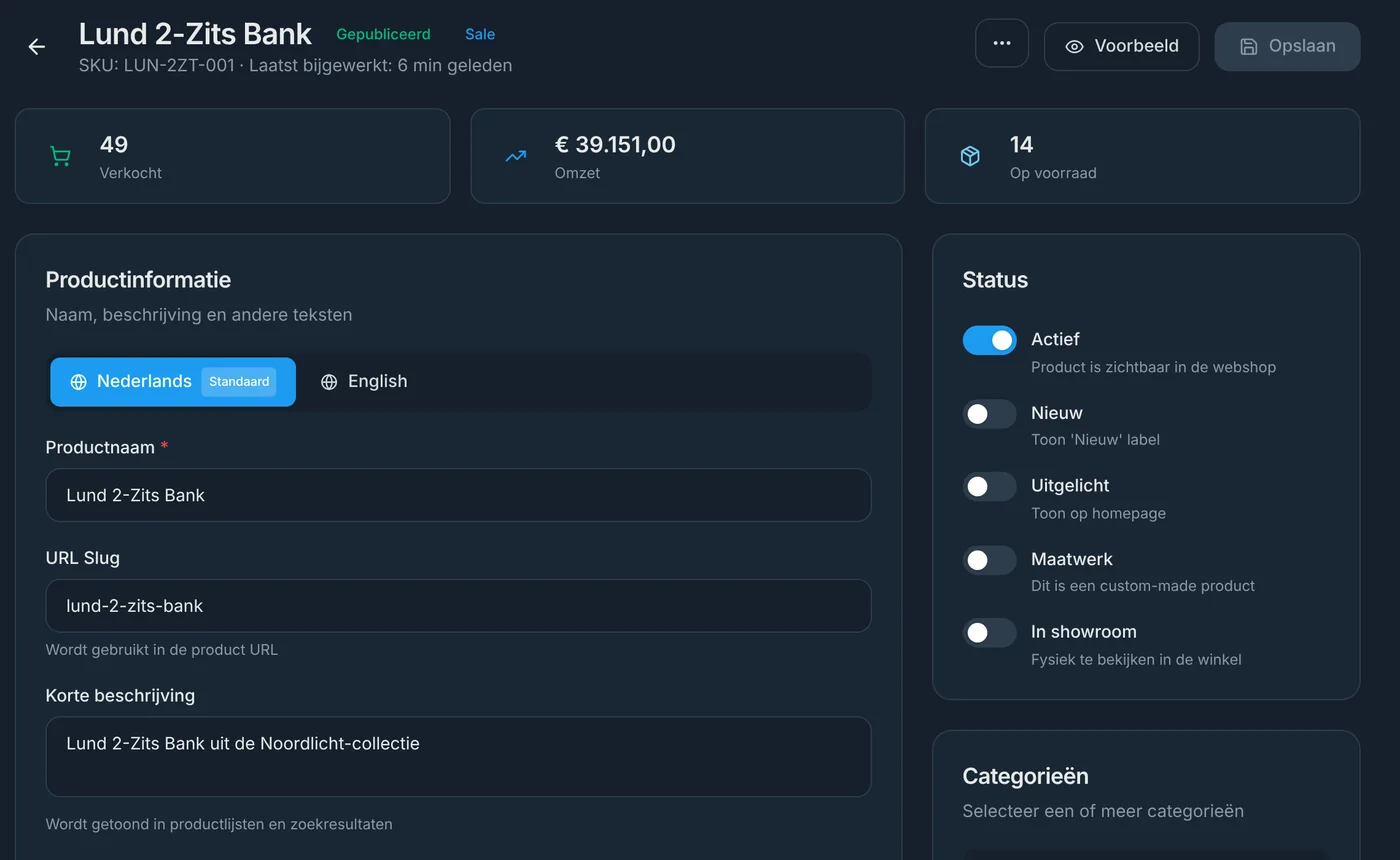Click the 14 Op voorraad value
The image size is (1400, 860).
[x=1021, y=145]
